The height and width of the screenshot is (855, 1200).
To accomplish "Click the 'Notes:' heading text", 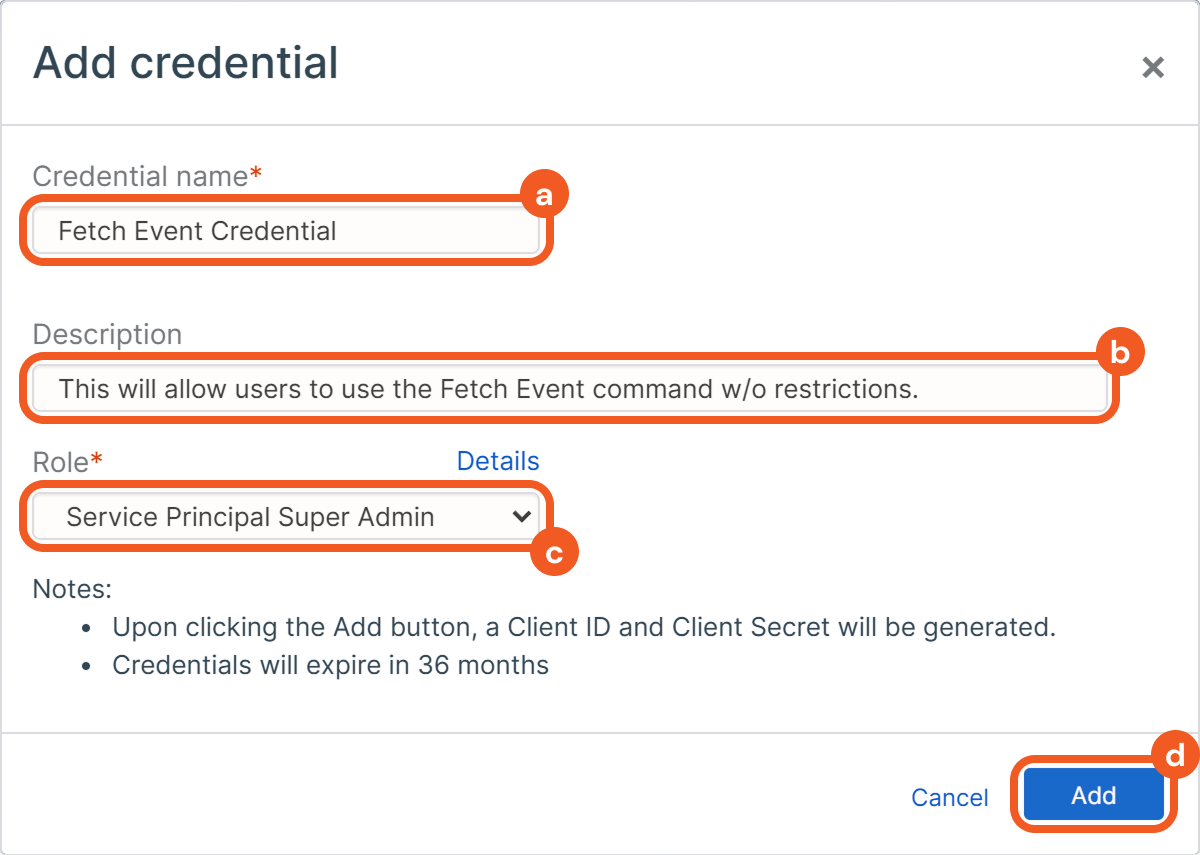I will [73, 588].
